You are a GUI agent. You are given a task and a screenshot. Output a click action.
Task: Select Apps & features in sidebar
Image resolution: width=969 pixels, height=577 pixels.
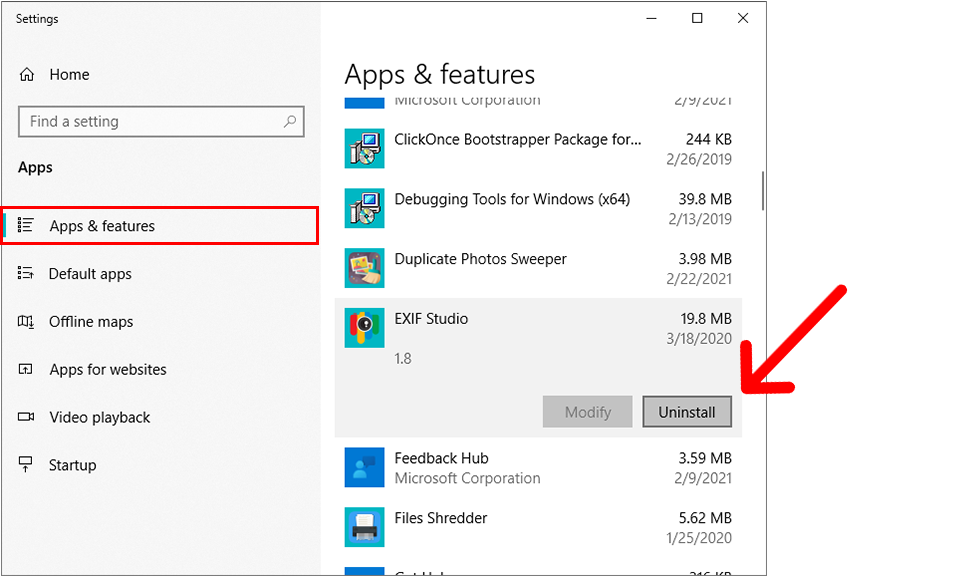point(160,225)
